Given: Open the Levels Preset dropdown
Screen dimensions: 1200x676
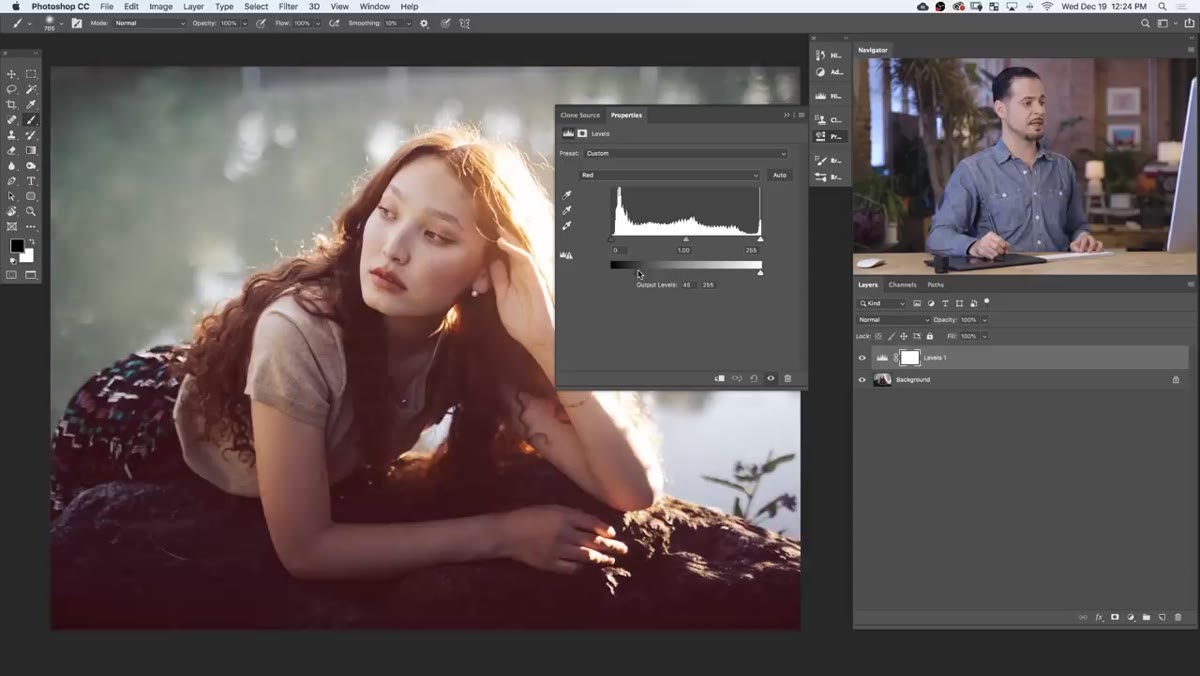Looking at the screenshot, I should (x=685, y=153).
